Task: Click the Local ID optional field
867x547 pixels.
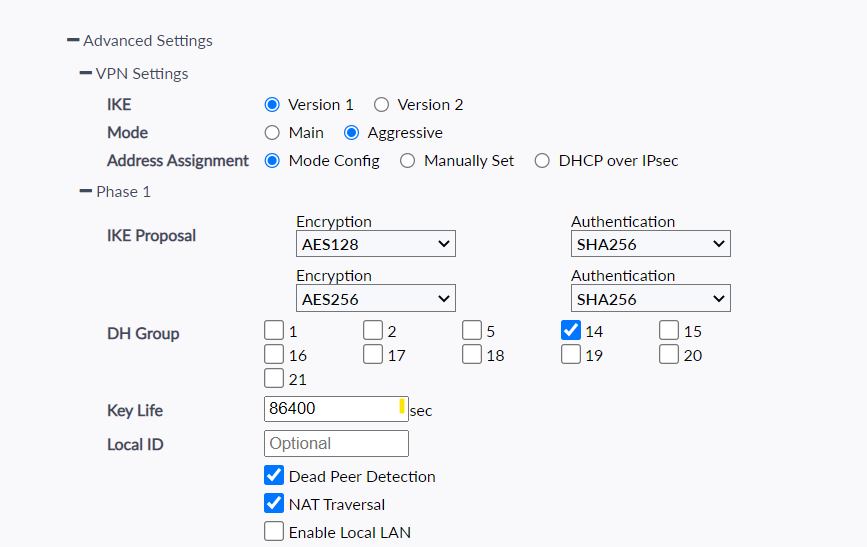Action: (336, 443)
